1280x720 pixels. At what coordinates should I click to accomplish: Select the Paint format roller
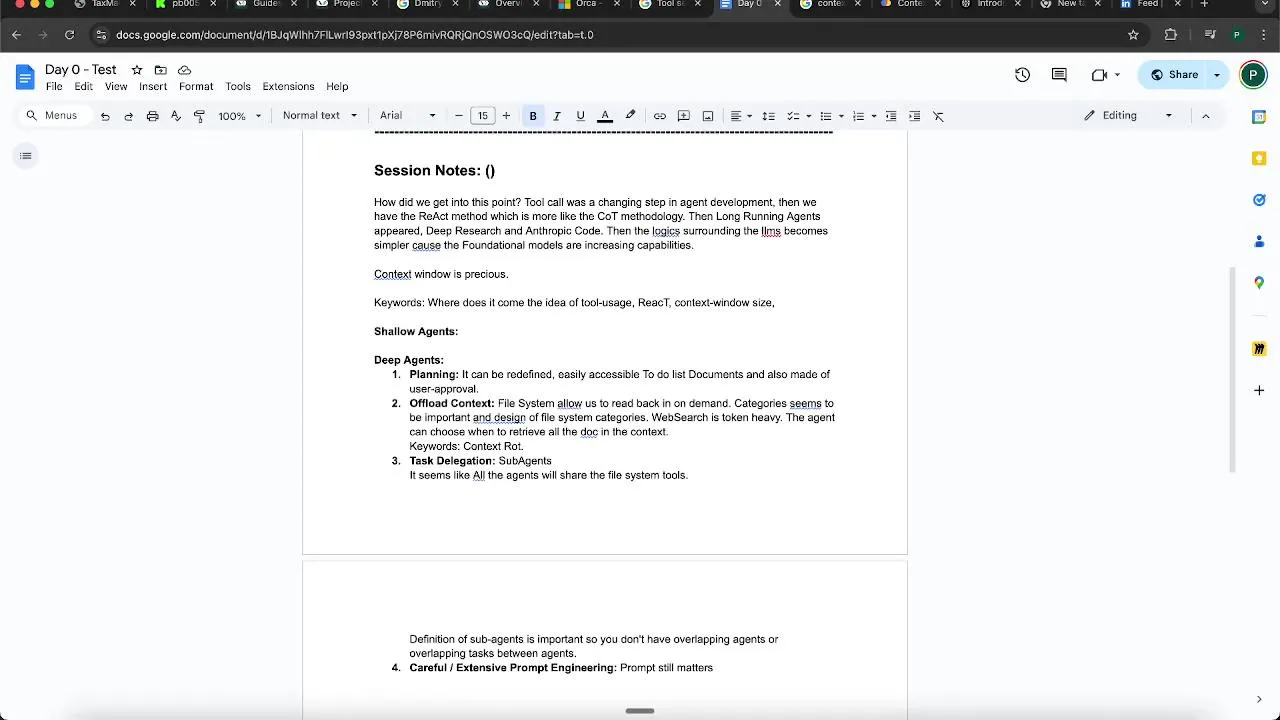[x=199, y=116]
